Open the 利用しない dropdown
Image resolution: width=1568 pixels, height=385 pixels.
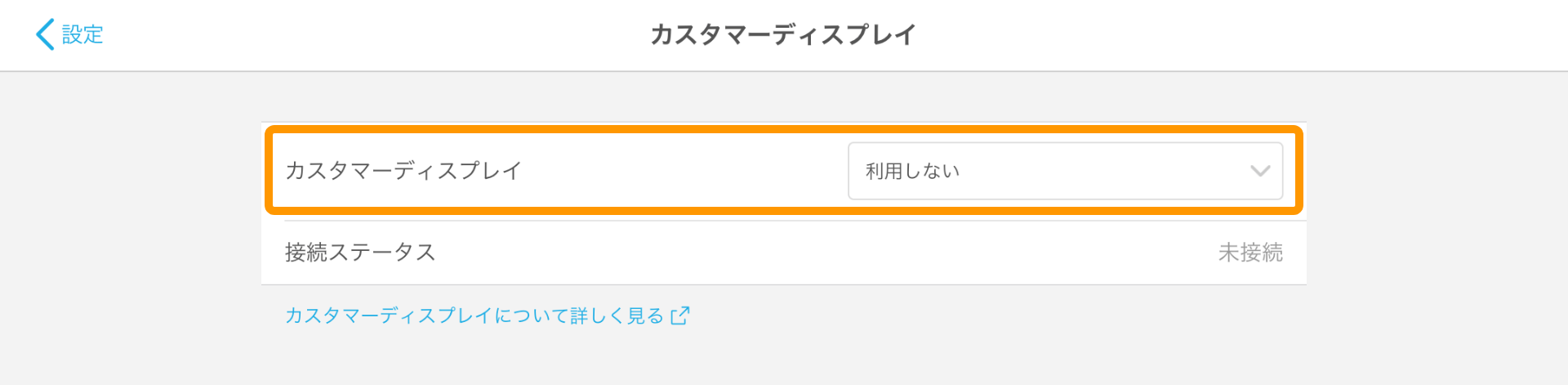[x=1065, y=171]
